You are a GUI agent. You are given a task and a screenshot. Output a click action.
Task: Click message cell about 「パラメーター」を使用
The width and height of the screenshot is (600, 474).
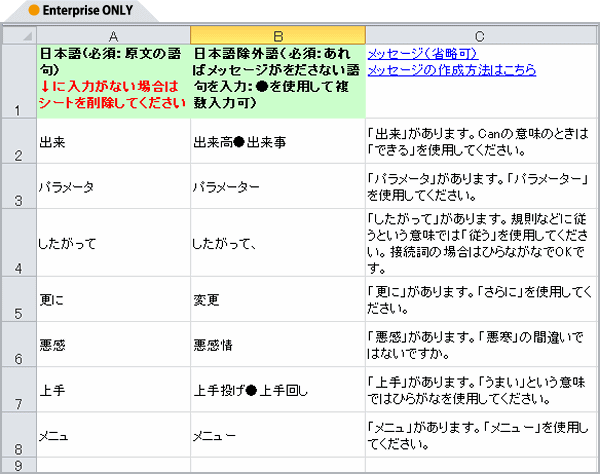point(481,186)
